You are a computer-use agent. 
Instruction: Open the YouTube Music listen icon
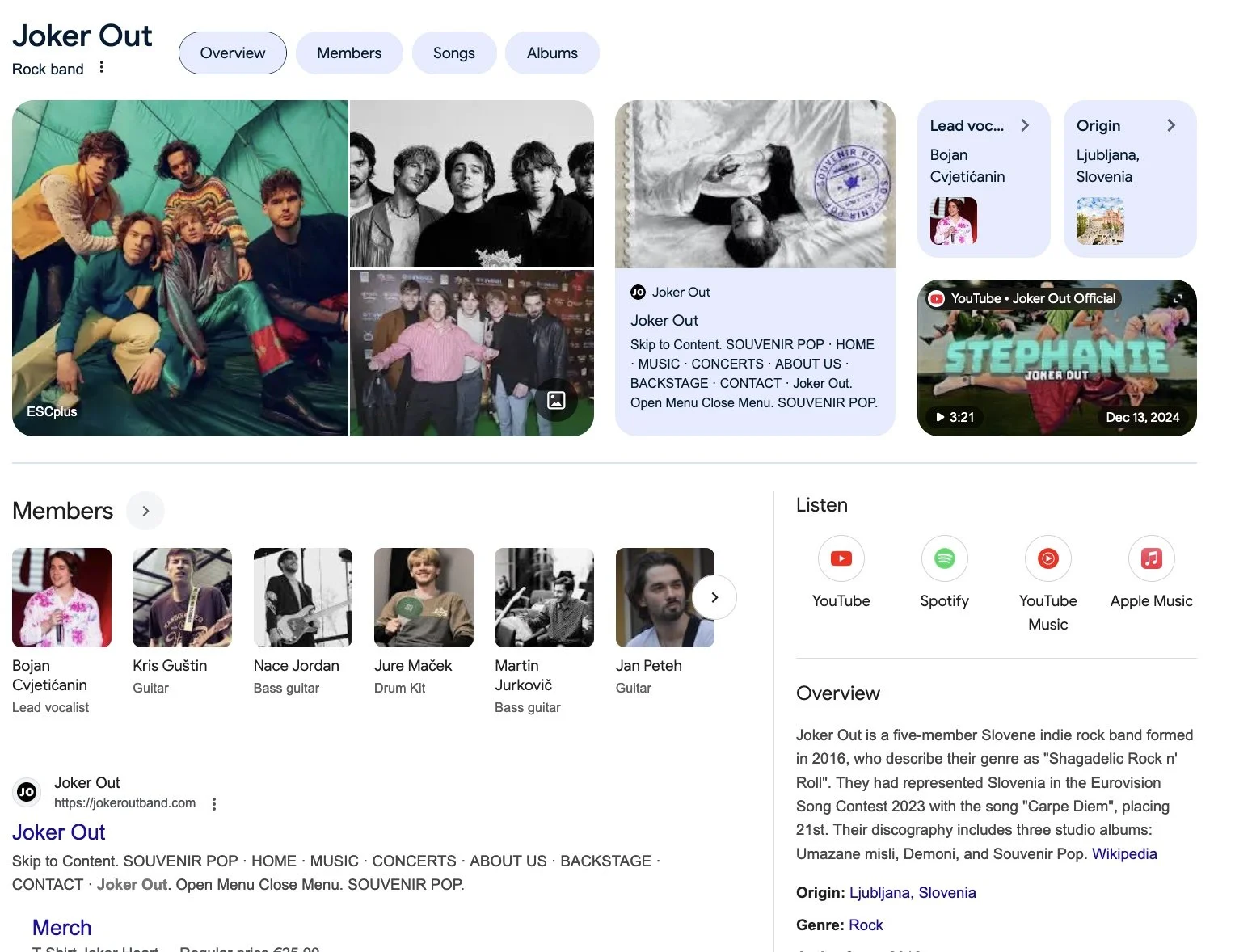1047,558
